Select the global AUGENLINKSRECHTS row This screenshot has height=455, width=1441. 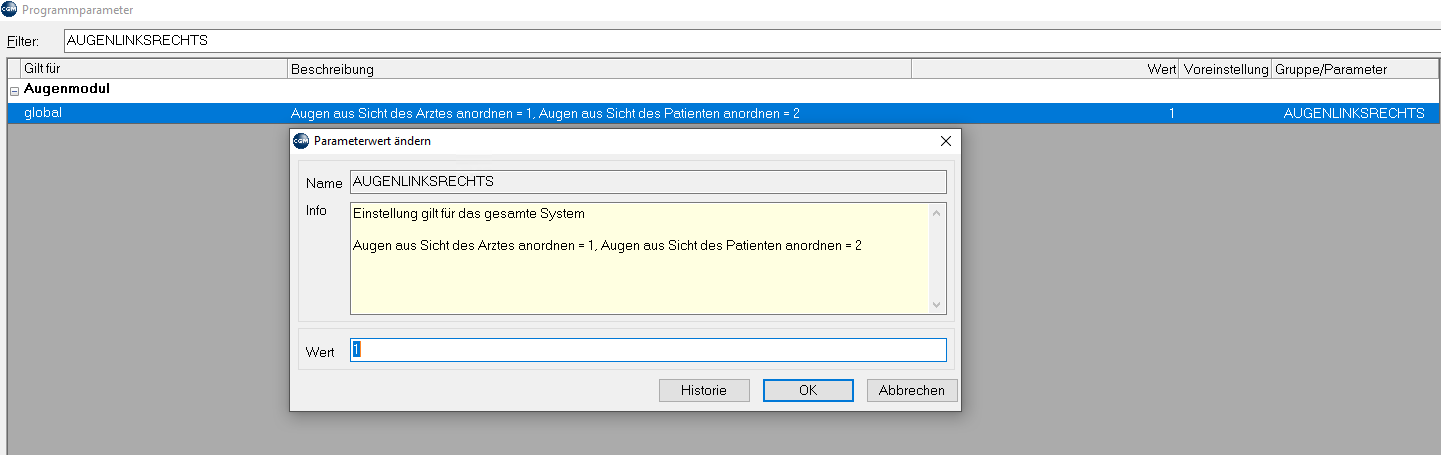724,113
